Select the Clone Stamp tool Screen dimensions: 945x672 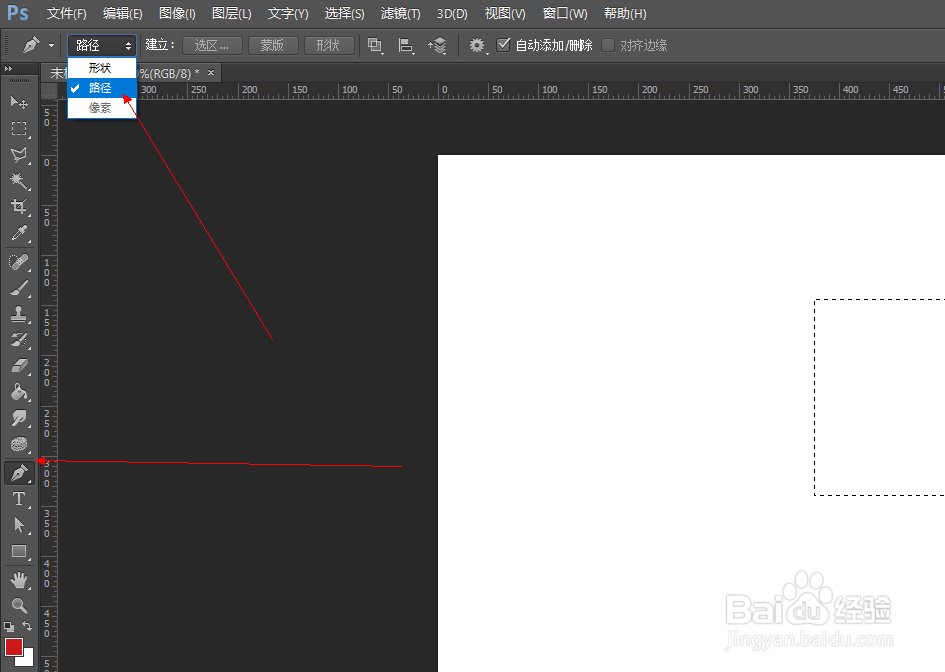[x=19, y=314]
